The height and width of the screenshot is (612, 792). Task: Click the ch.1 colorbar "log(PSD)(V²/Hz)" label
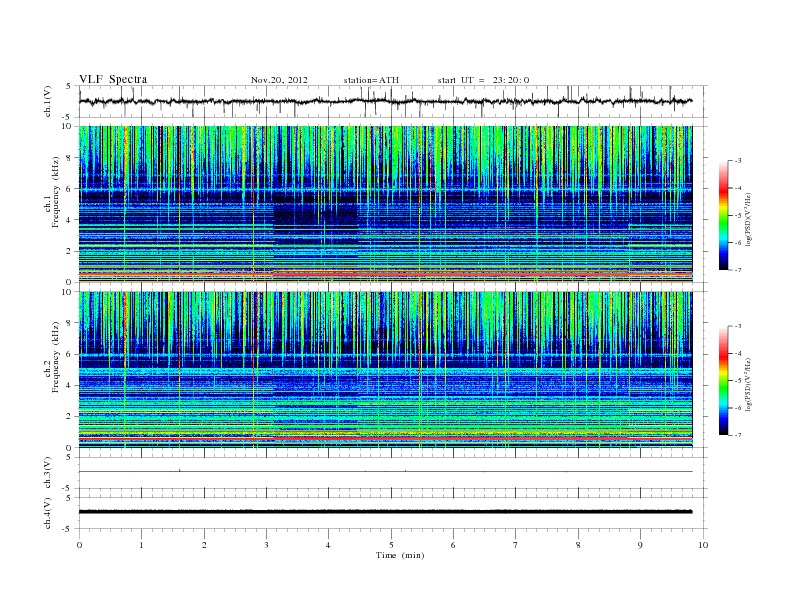pos(748,220)
